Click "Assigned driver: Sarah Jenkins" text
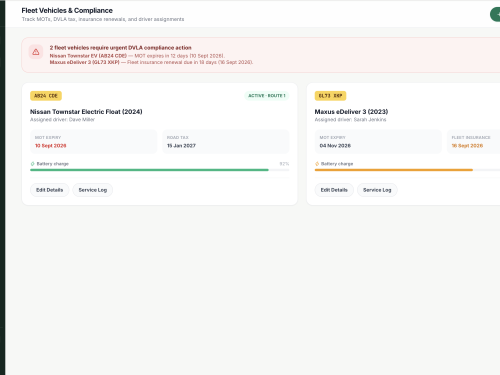The width and height of the screenshot is (500, 375). point(350,120)
